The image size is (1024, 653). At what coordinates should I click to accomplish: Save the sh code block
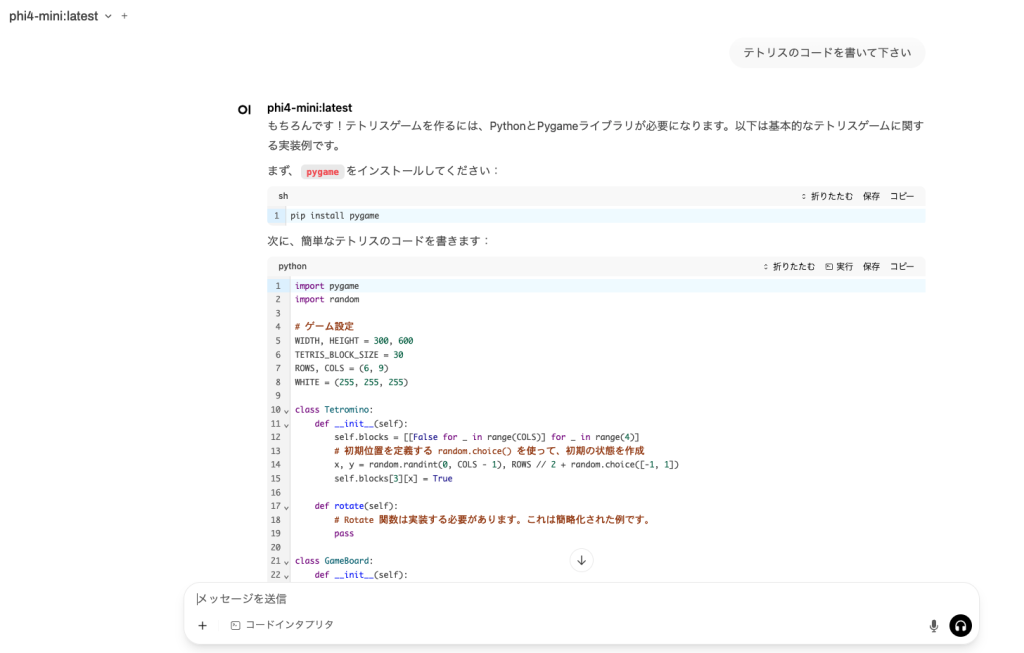(871, 196)
